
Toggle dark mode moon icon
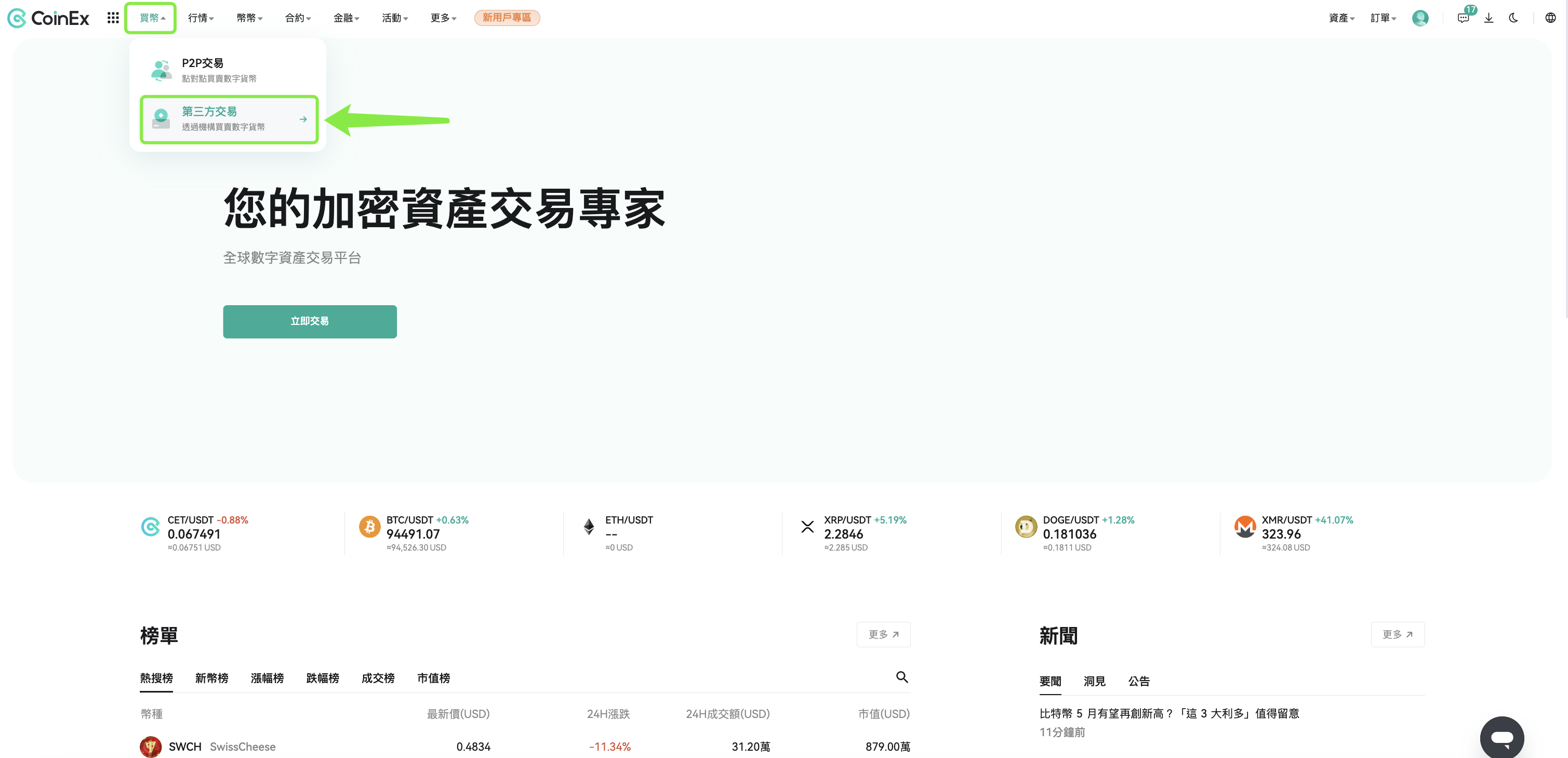click(1513, 18)
